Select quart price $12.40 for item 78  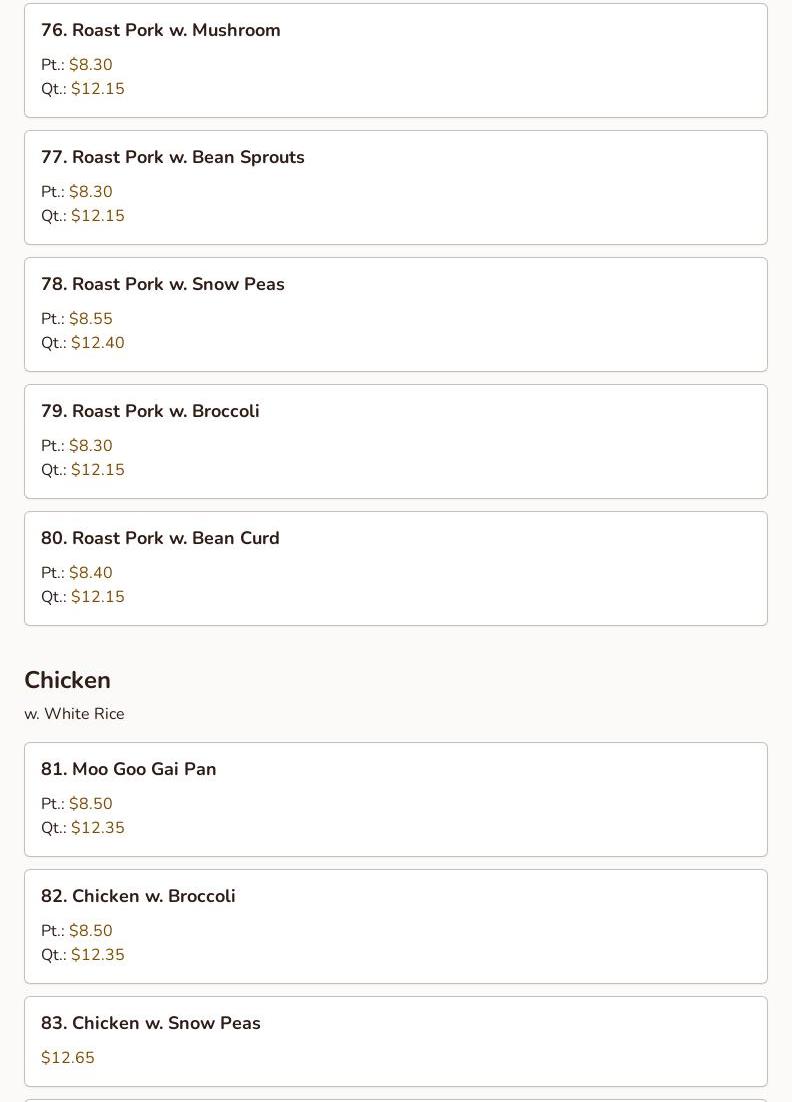point(97,343)
